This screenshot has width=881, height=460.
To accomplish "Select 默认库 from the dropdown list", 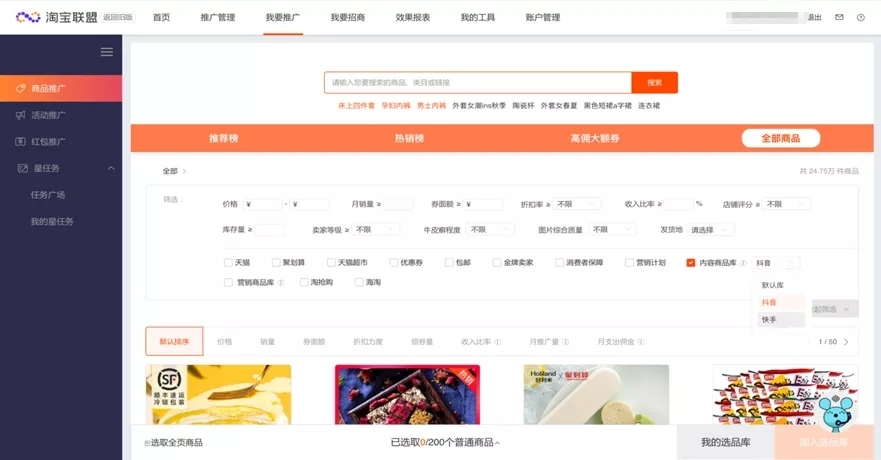I will pos(773,285).
